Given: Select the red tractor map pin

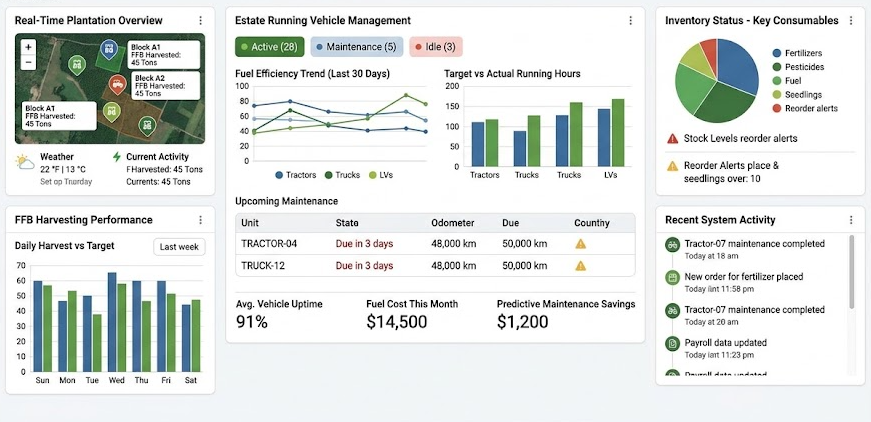Looking at the screenshot, I should point(117,85).
